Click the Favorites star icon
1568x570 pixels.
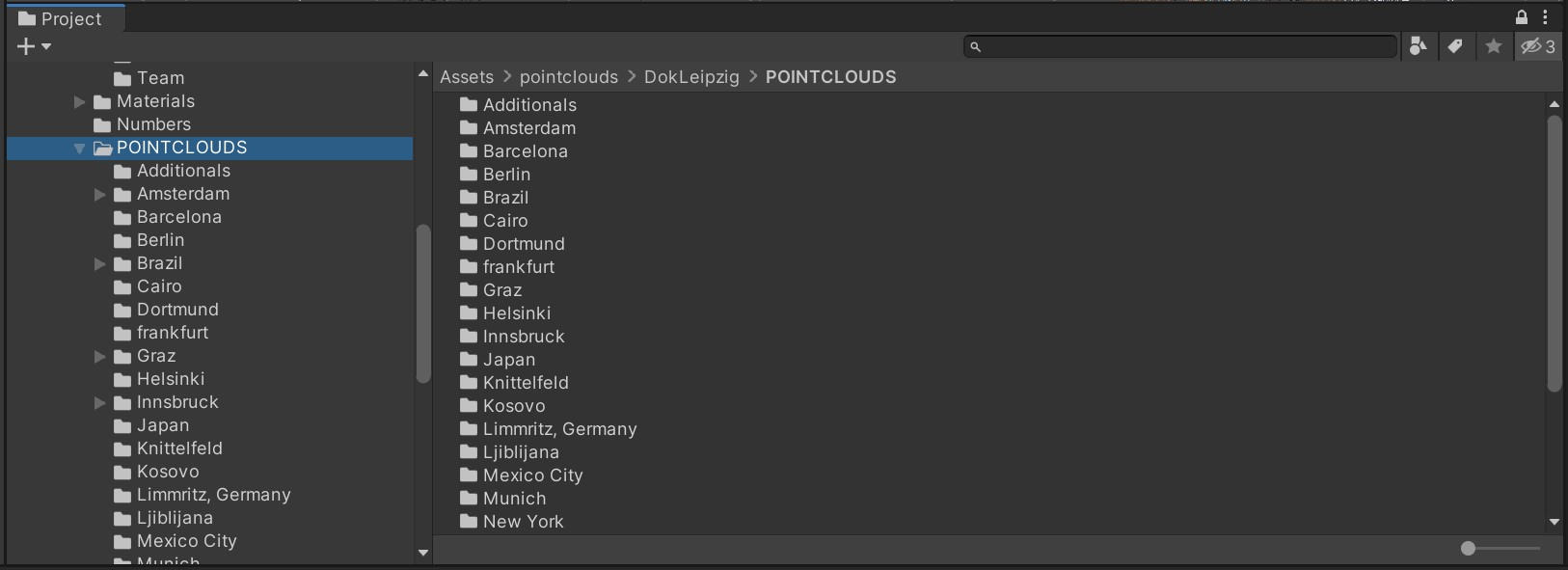pyautogui.click(x=1494, y=46)
